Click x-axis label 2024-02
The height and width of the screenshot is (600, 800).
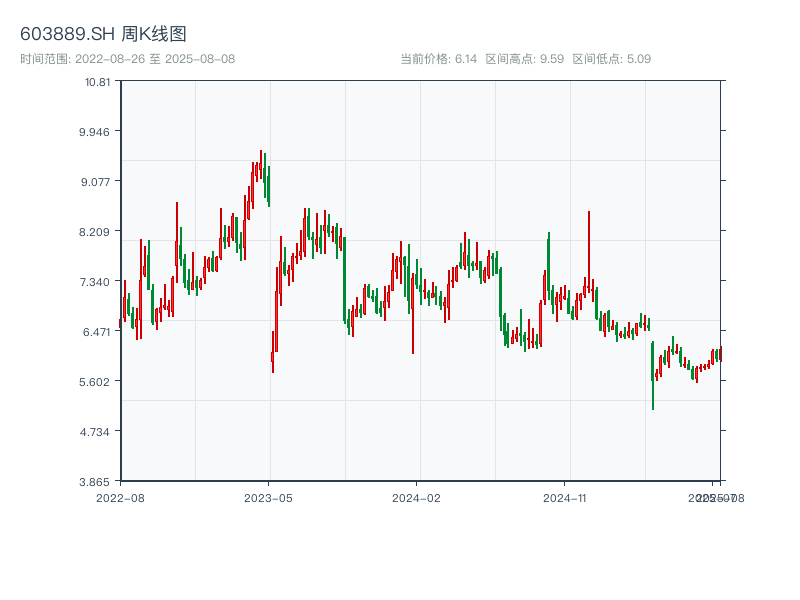coord(416,498)
